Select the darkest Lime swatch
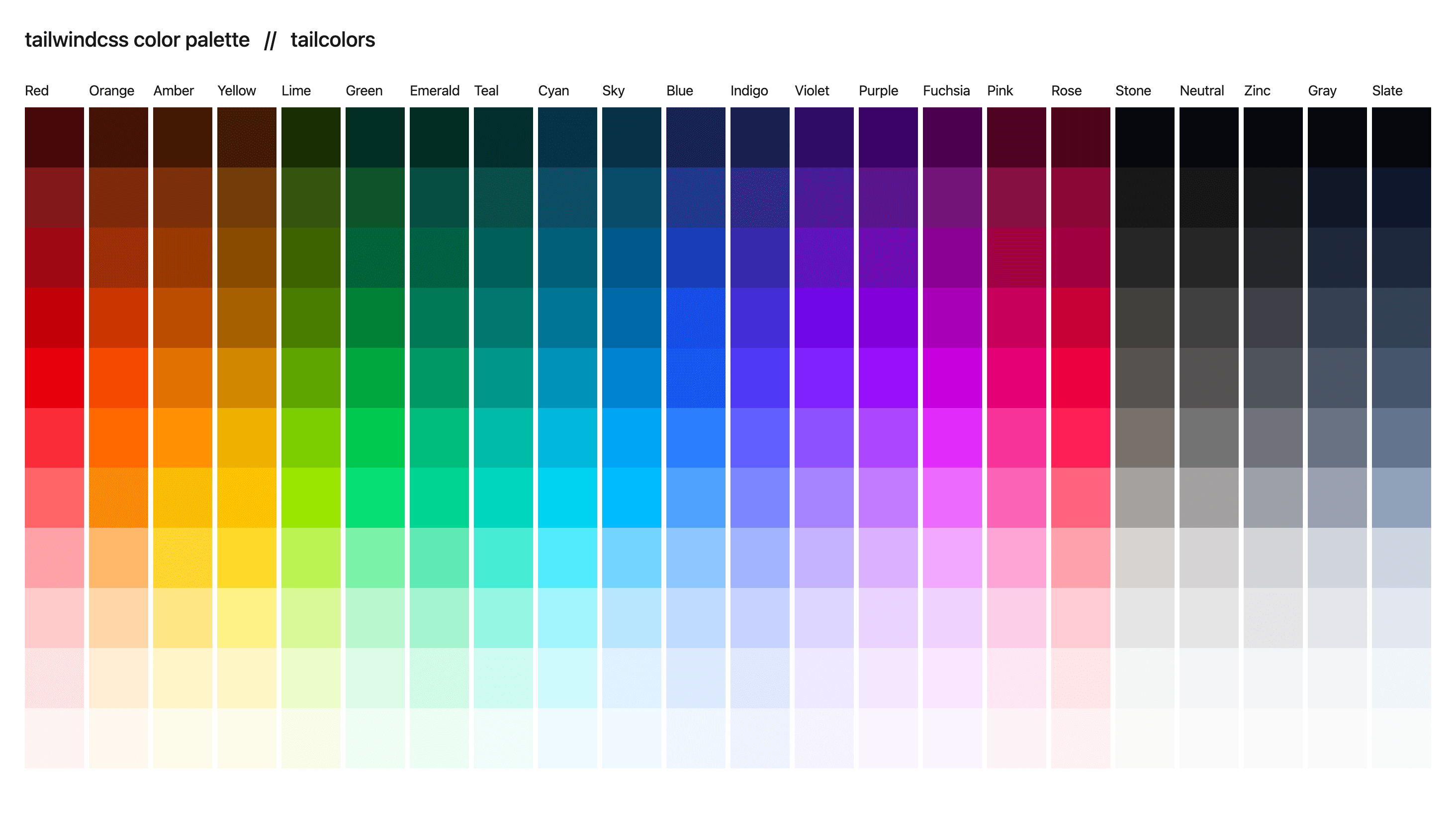1456x822 pixels. click(311, 137)
